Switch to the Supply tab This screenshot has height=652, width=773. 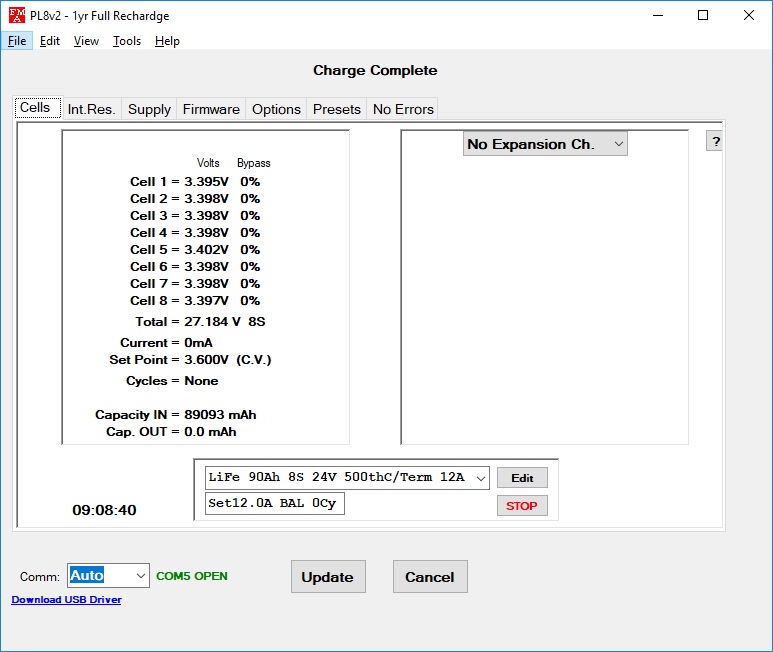click(x=149, y=109)
